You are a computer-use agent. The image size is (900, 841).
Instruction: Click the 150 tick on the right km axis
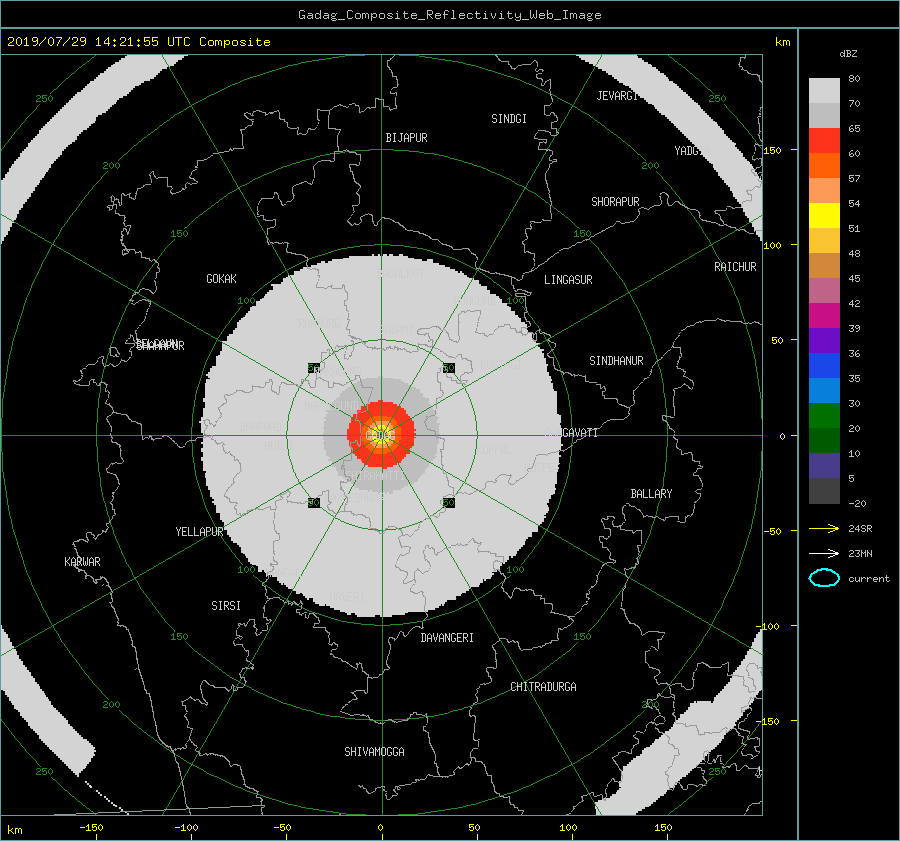pyautogui.click(x=773, y=150)
